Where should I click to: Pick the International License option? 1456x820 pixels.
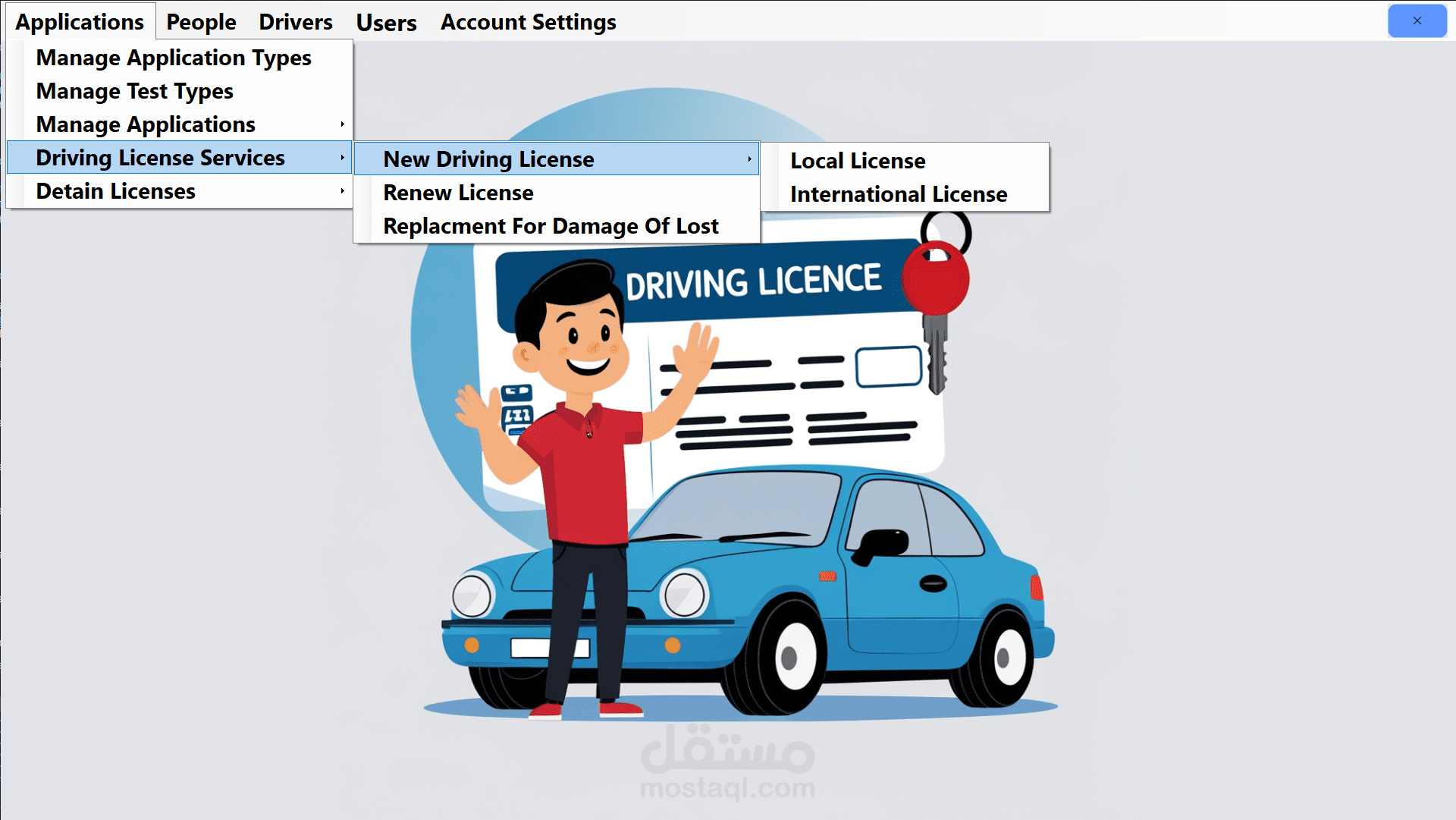coord(899,194)
